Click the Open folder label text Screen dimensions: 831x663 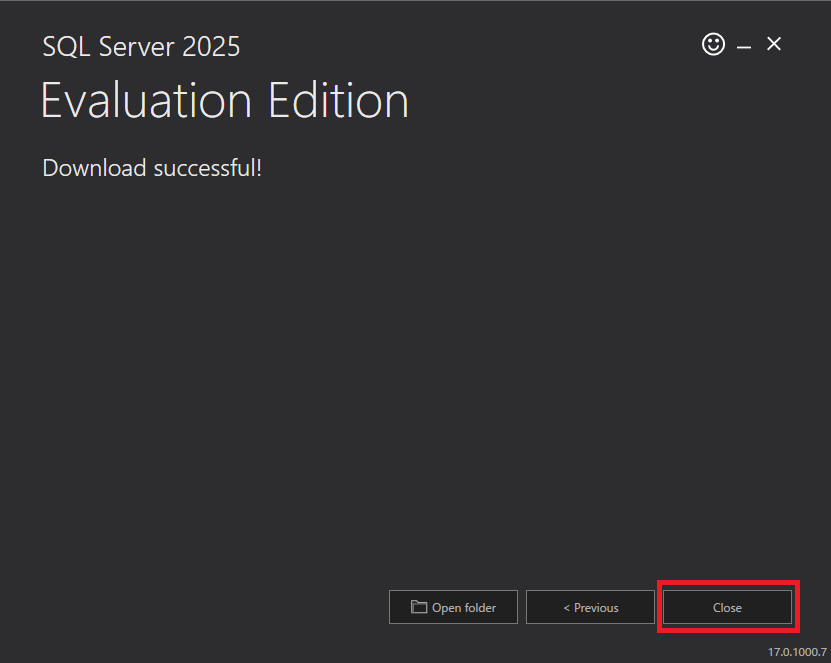coord(464,608)
